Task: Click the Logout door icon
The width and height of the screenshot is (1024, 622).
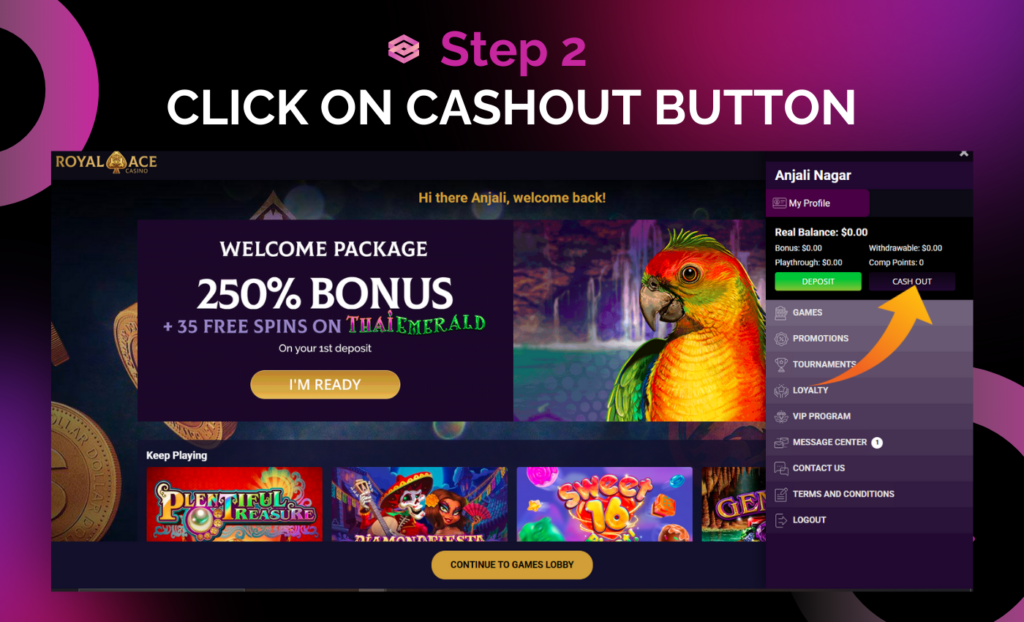Action: point(781,520)
